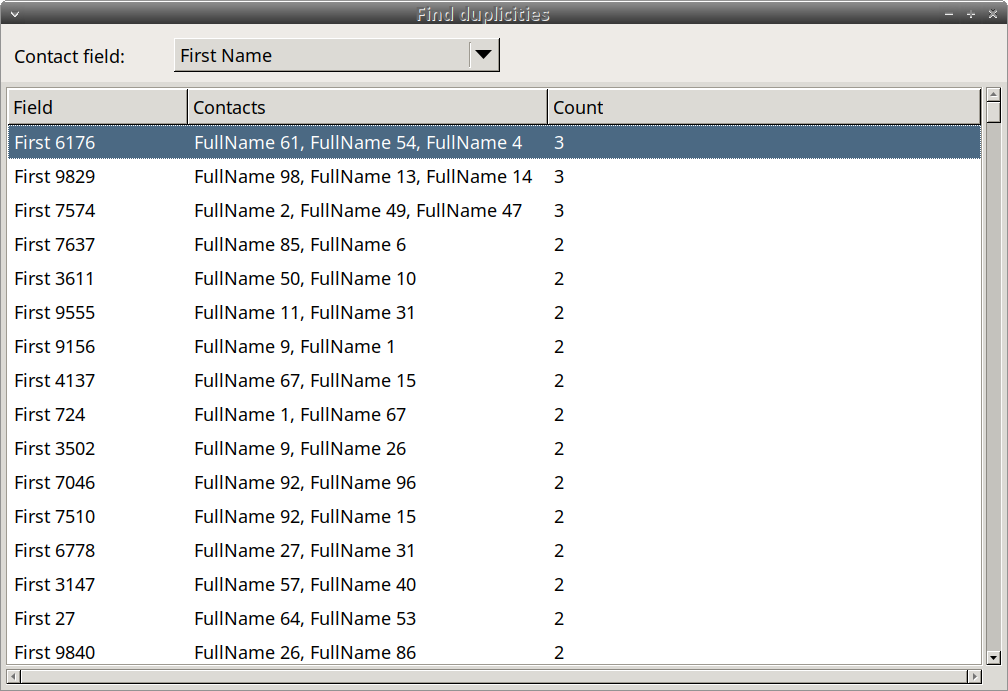Select the First 27 row

[x=300, y=618]
